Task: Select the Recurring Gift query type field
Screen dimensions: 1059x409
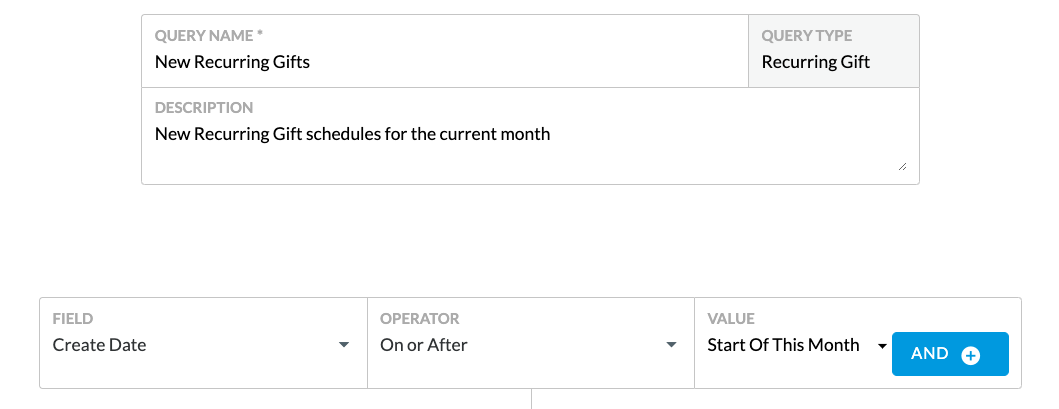Action: (833, 51)
